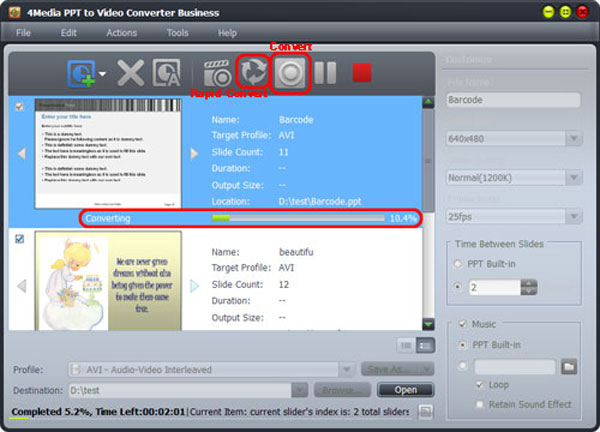Click the round Convert button
The height and width of the screenshot is (432, 600).
[290, 73]
